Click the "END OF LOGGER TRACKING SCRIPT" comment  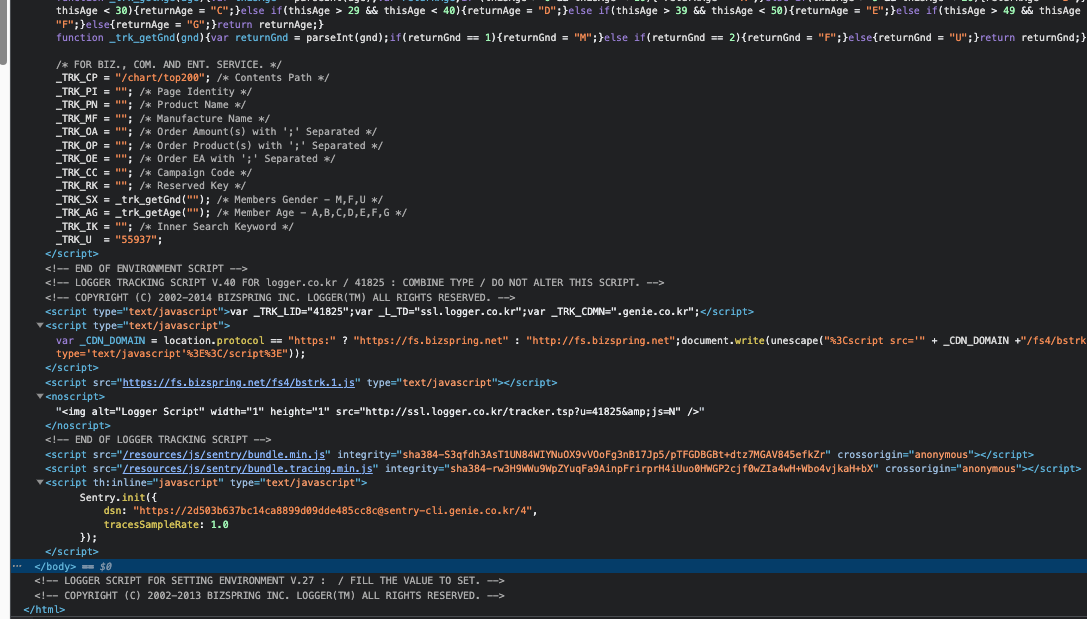point(158,439)
